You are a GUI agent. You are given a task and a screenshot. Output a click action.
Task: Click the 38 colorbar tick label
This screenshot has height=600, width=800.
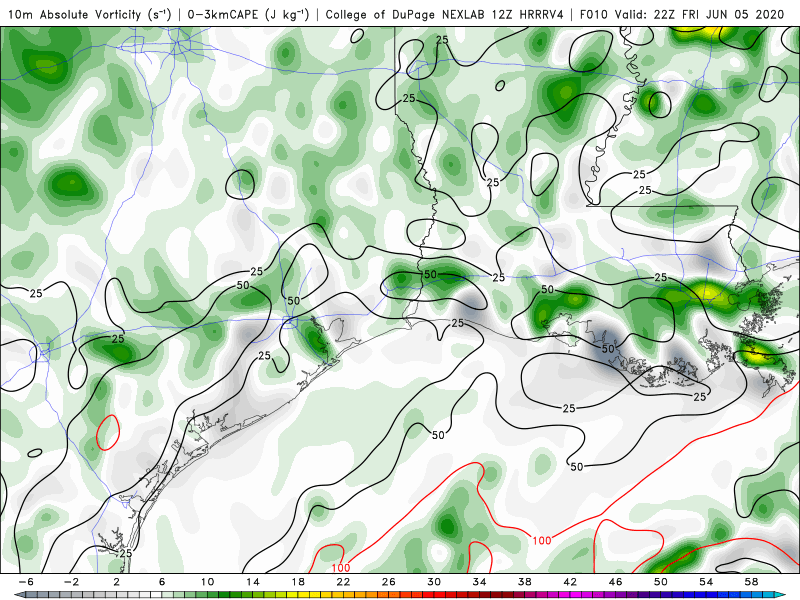(x=525, y=582)
